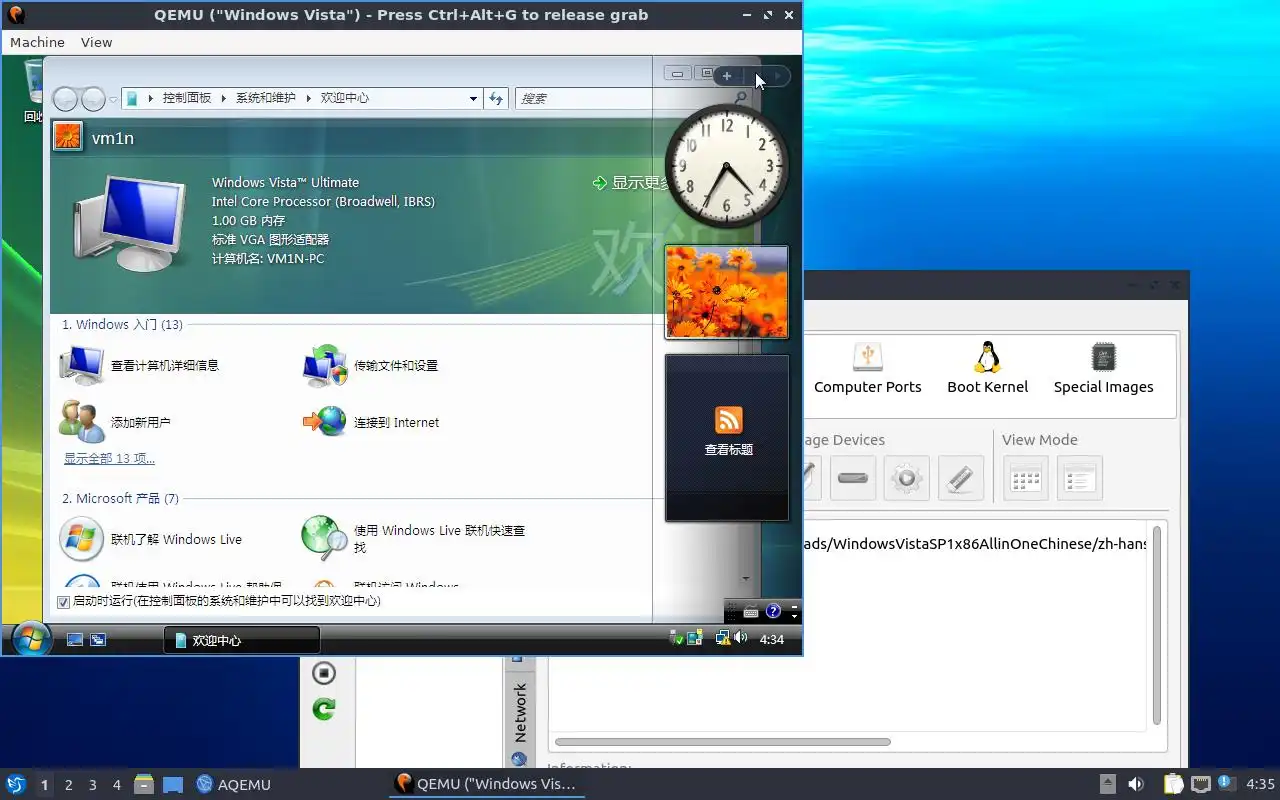Click the Vista volume tray icon

point(740,638)
